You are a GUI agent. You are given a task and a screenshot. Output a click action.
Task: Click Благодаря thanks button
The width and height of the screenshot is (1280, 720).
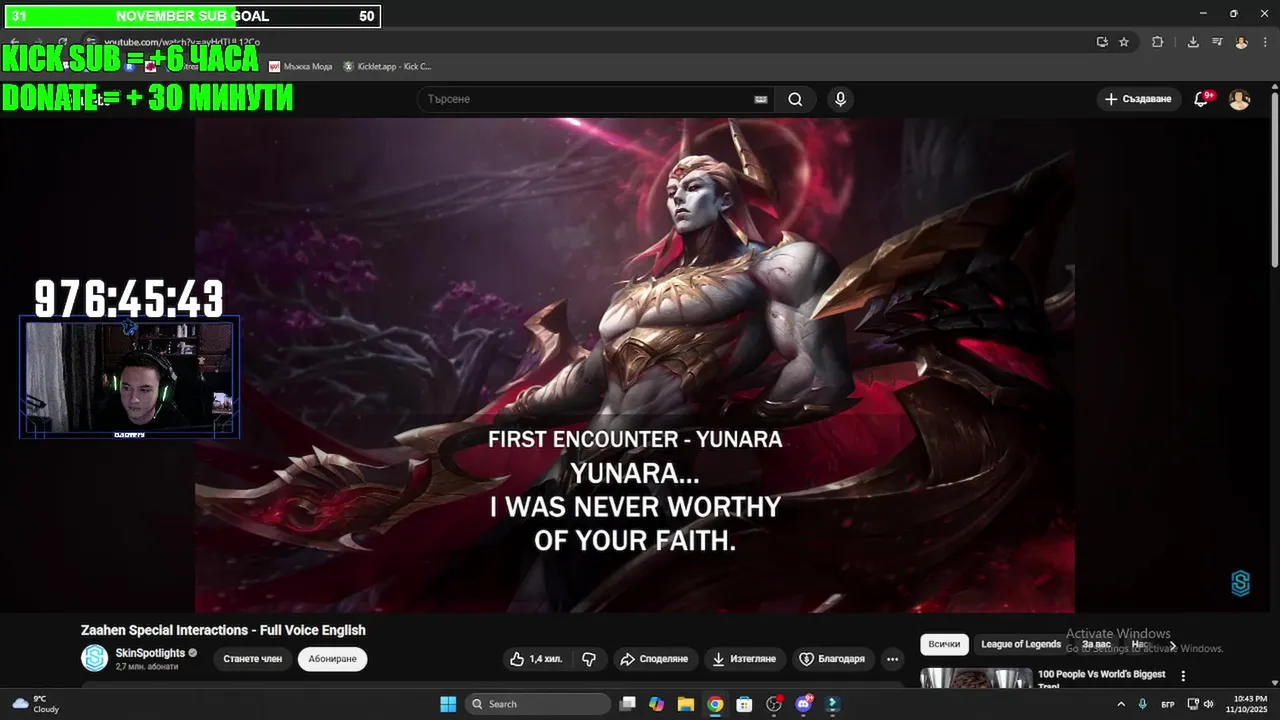(x=833, y=659)
